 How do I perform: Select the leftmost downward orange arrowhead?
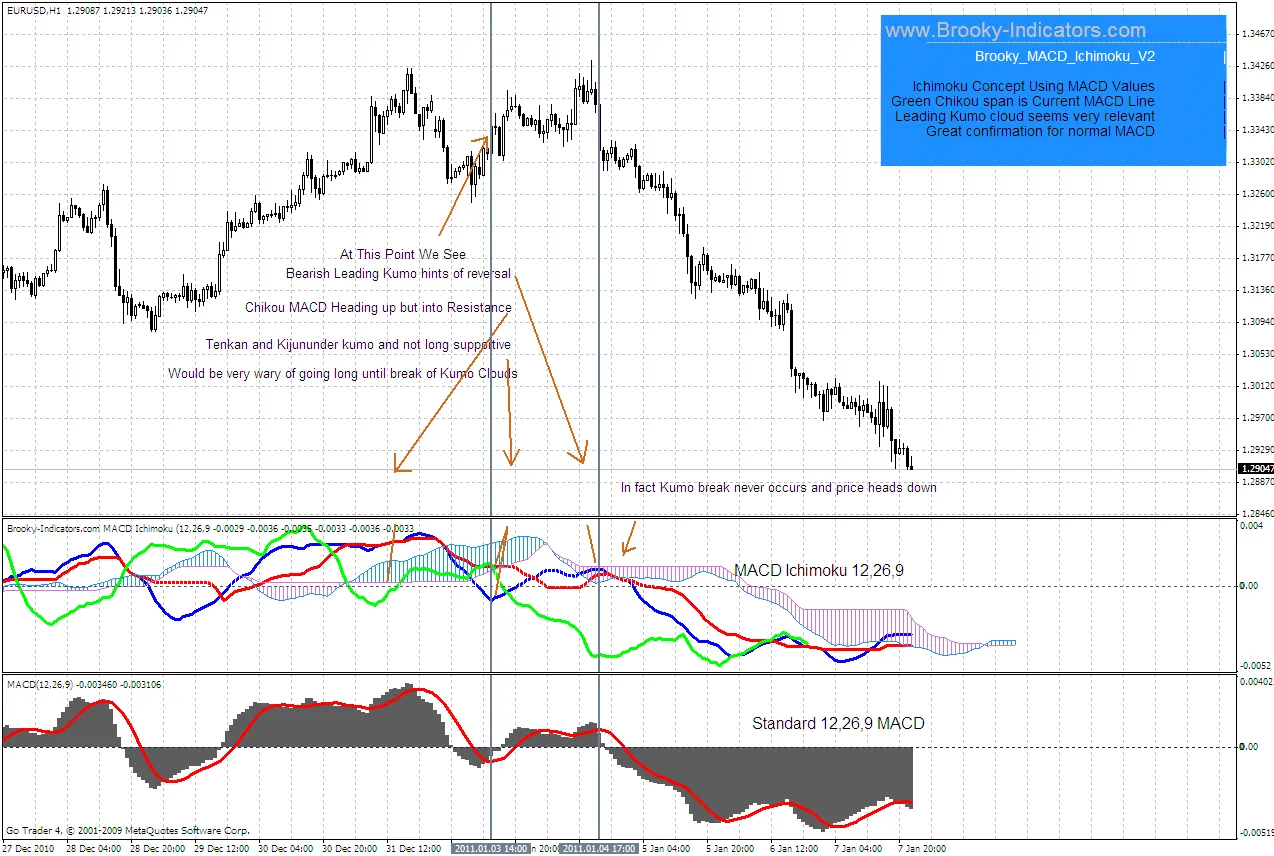coord(399,465)
